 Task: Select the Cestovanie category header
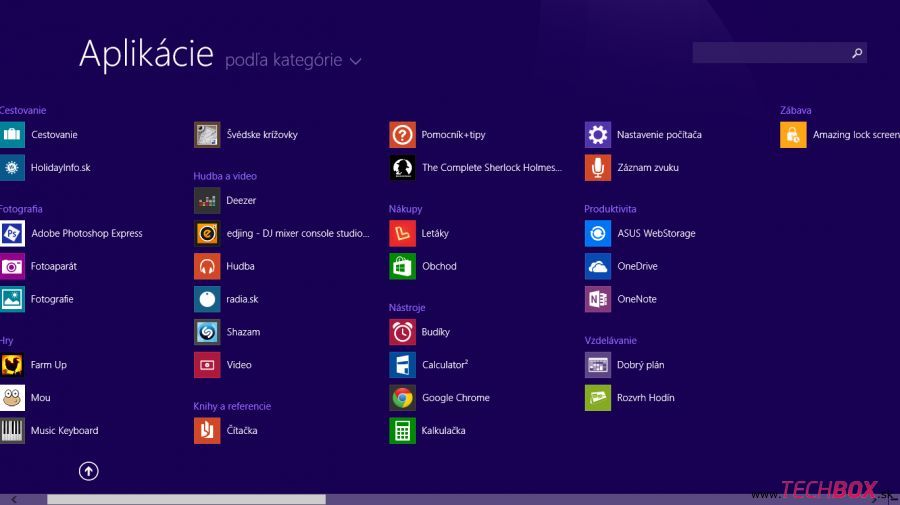23,110
